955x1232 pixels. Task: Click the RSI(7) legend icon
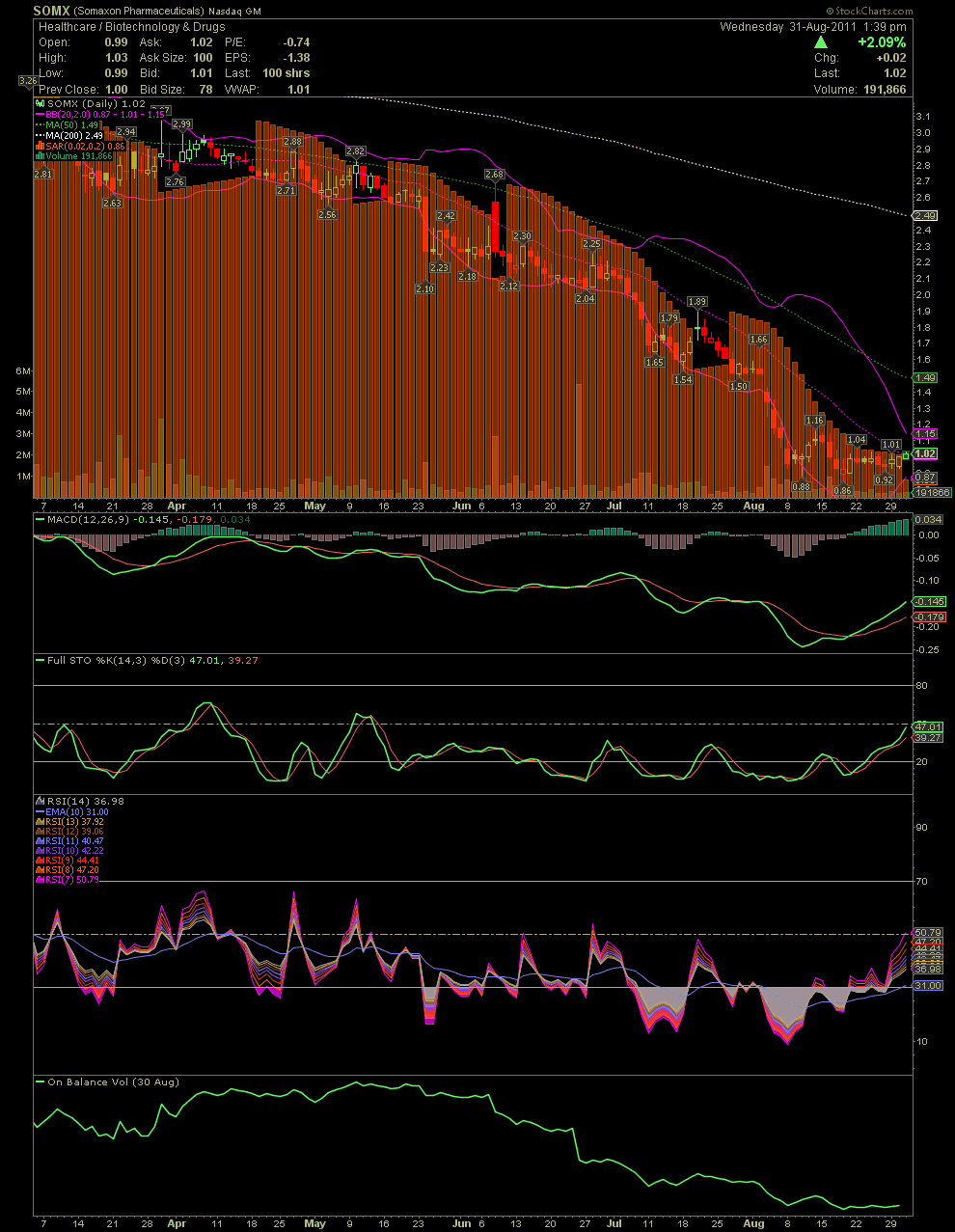[40, 880]
